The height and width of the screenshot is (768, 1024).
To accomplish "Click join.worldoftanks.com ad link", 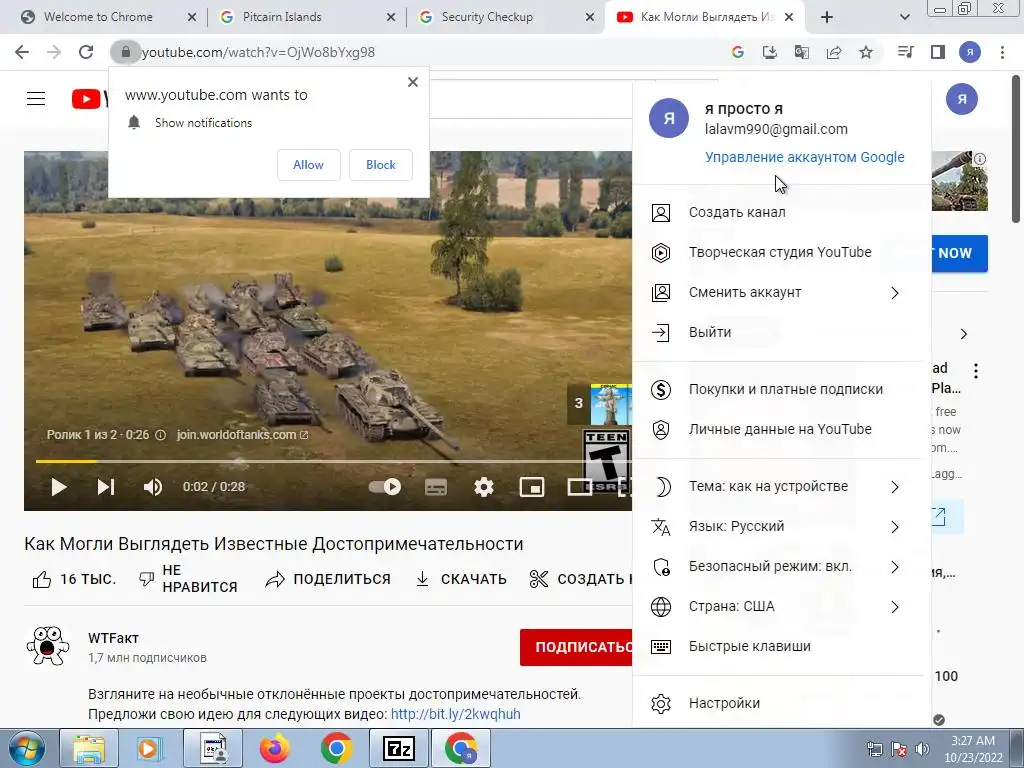I will (242, 435).
